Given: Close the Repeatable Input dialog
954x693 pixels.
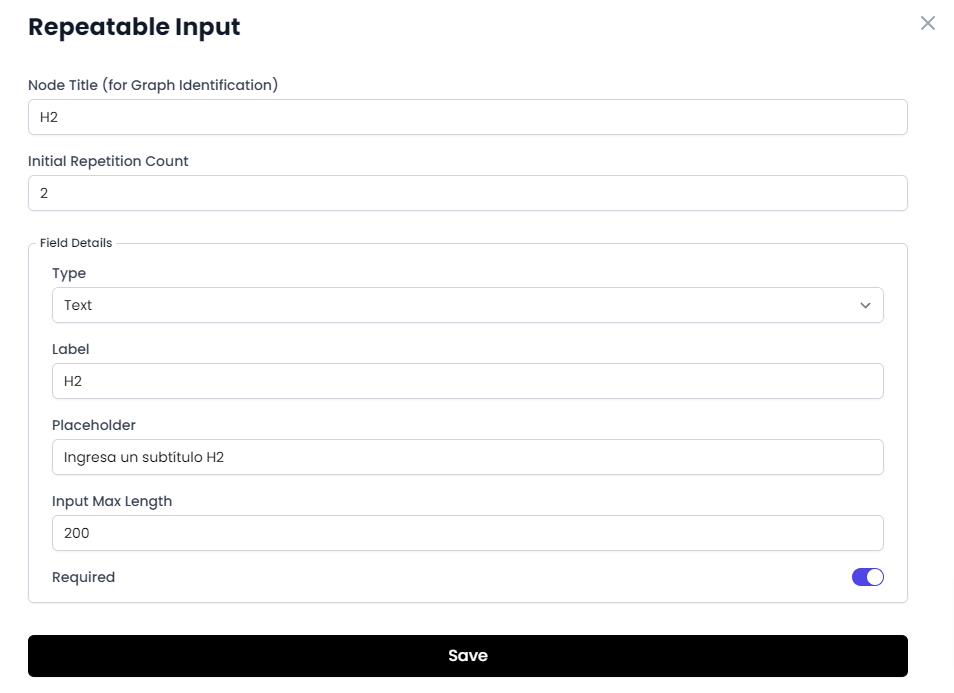Looking at the screenshot, I should [927, 23].
